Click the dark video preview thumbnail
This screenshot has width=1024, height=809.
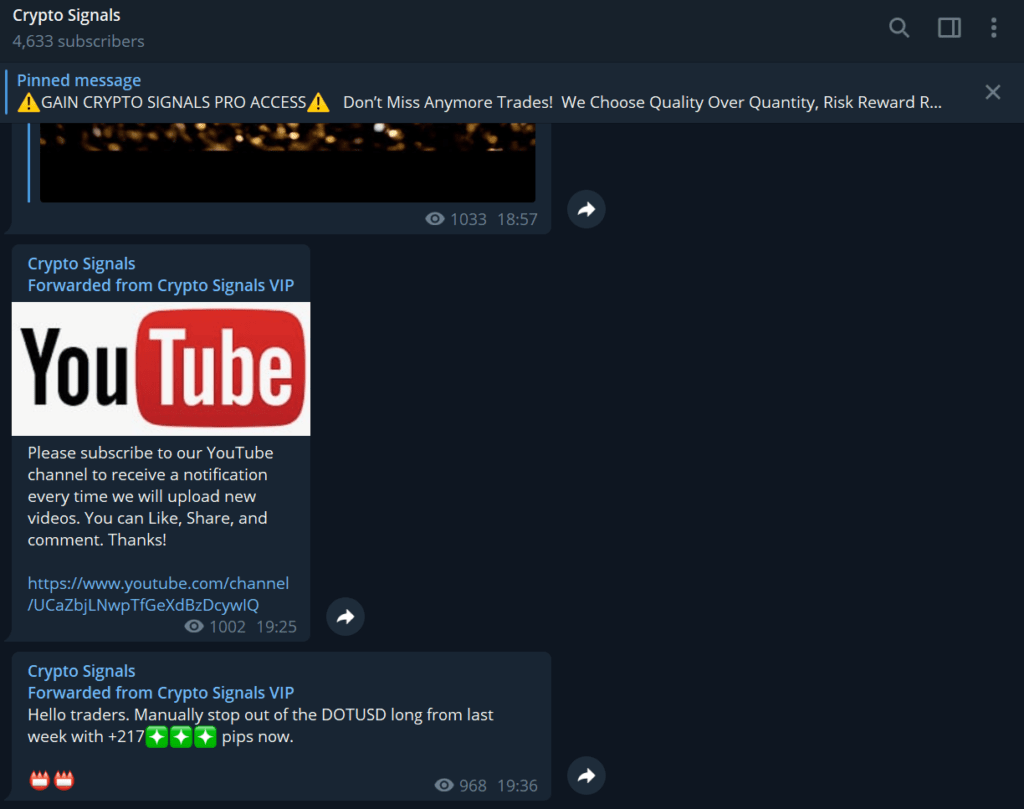(287, 162)
